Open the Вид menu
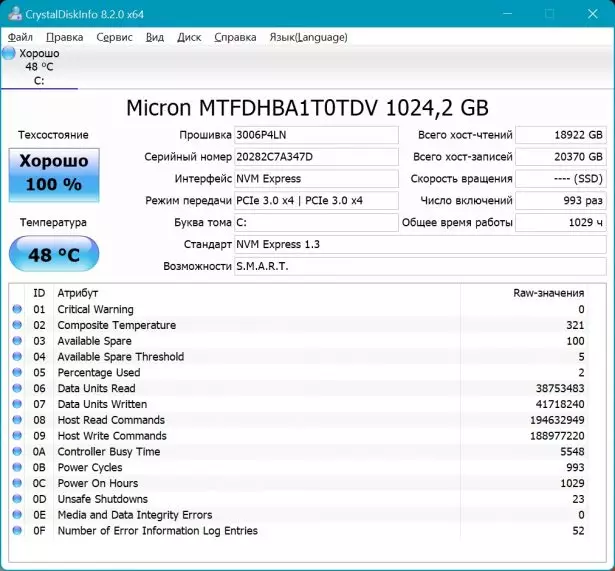The image size is (615, 571). click(x=154, y=37)
